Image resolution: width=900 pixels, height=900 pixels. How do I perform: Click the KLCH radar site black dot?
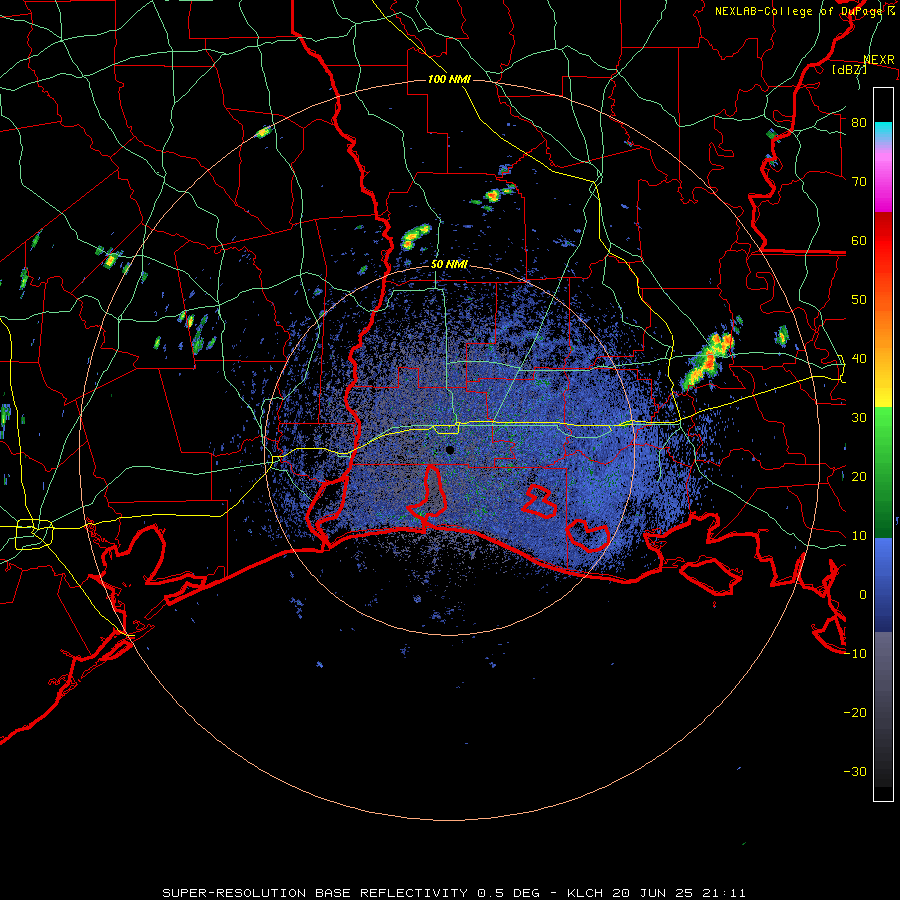click(450, 450)
